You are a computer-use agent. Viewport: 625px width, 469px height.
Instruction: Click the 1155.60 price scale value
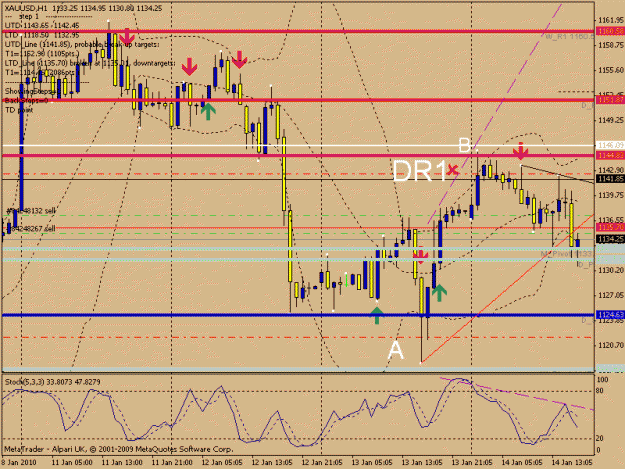(x=611, y=70)
